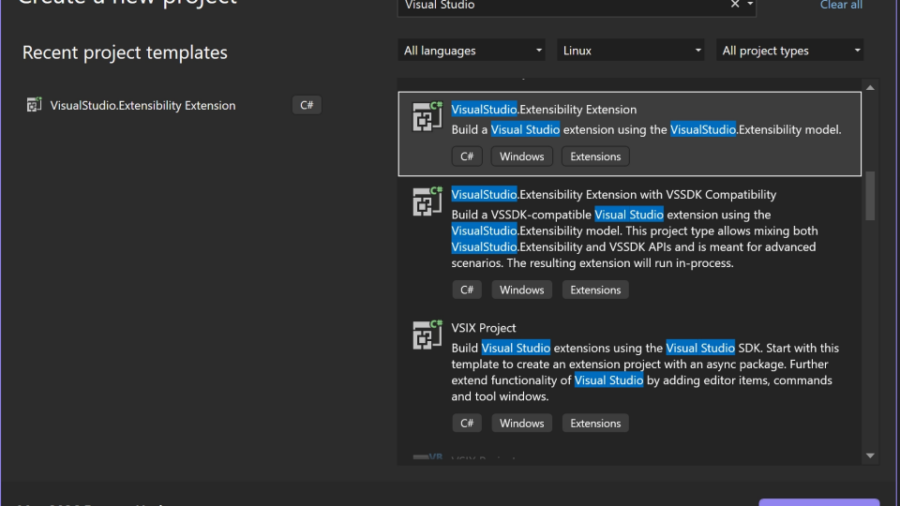The height and width of the screenshot is (506, 900).
Task: Click Extensions tag under VSSDK Compatibility template
Action: pyautogui.click(x=595, y=290)
